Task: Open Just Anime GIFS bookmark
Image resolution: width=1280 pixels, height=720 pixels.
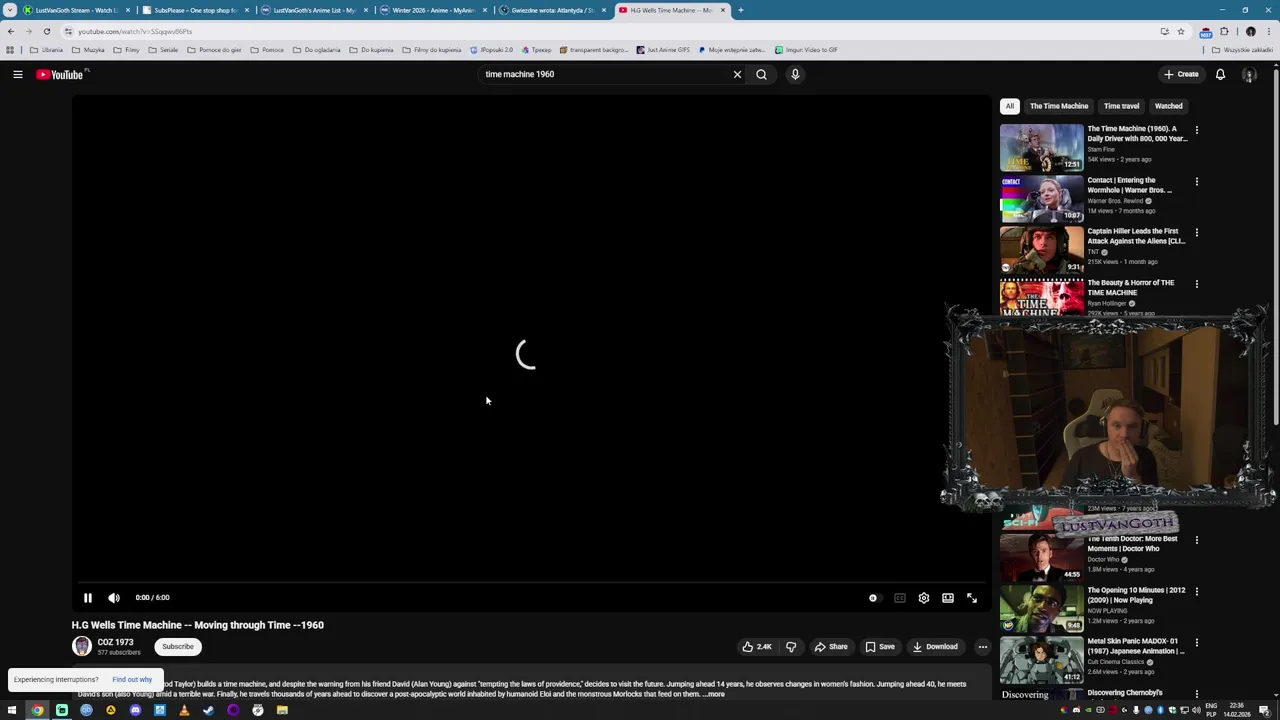Action: click(x=663, y=50)
